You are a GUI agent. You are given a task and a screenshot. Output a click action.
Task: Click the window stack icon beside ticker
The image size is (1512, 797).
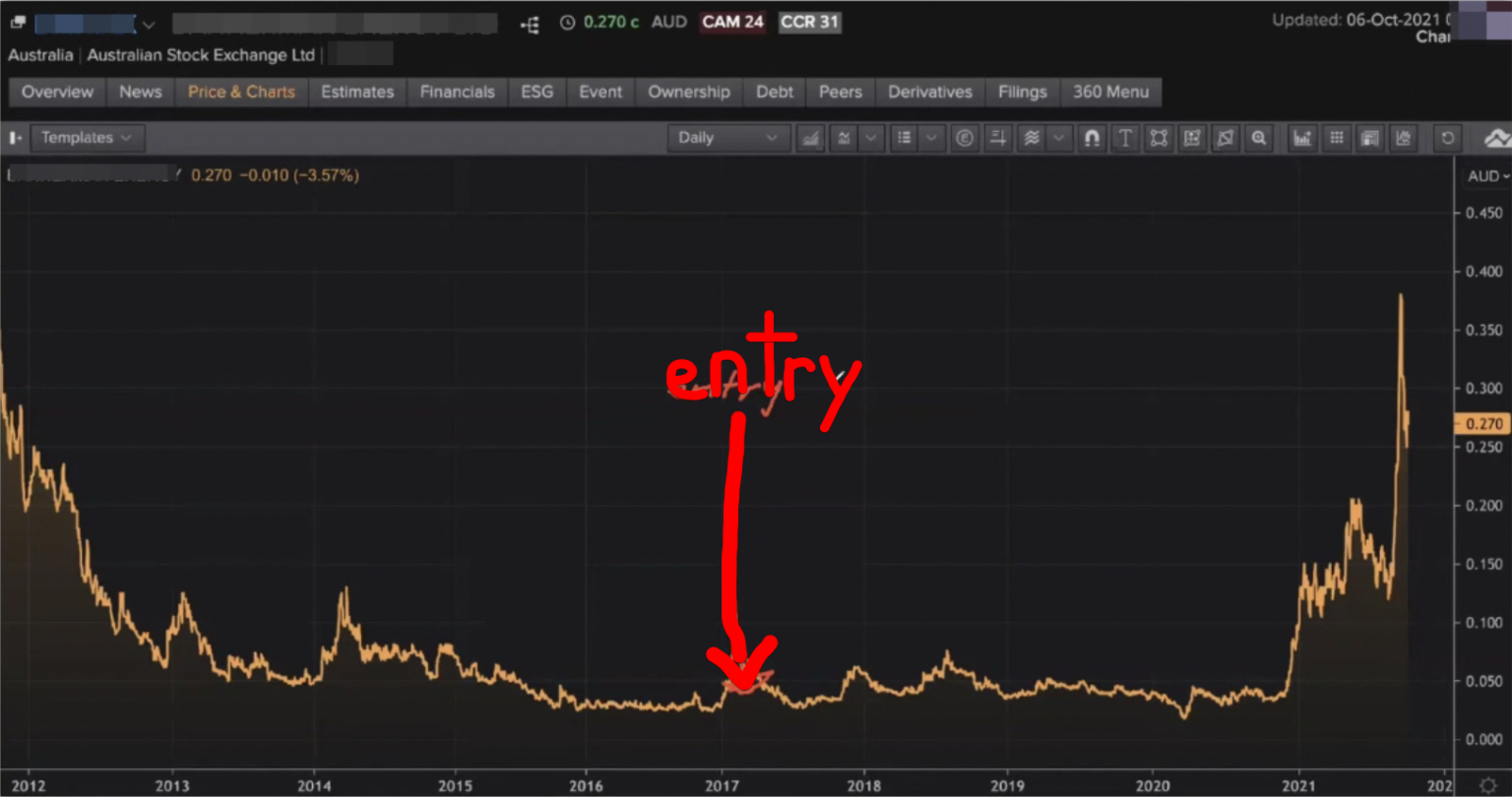pyautogui.click(x=18, y=22)
